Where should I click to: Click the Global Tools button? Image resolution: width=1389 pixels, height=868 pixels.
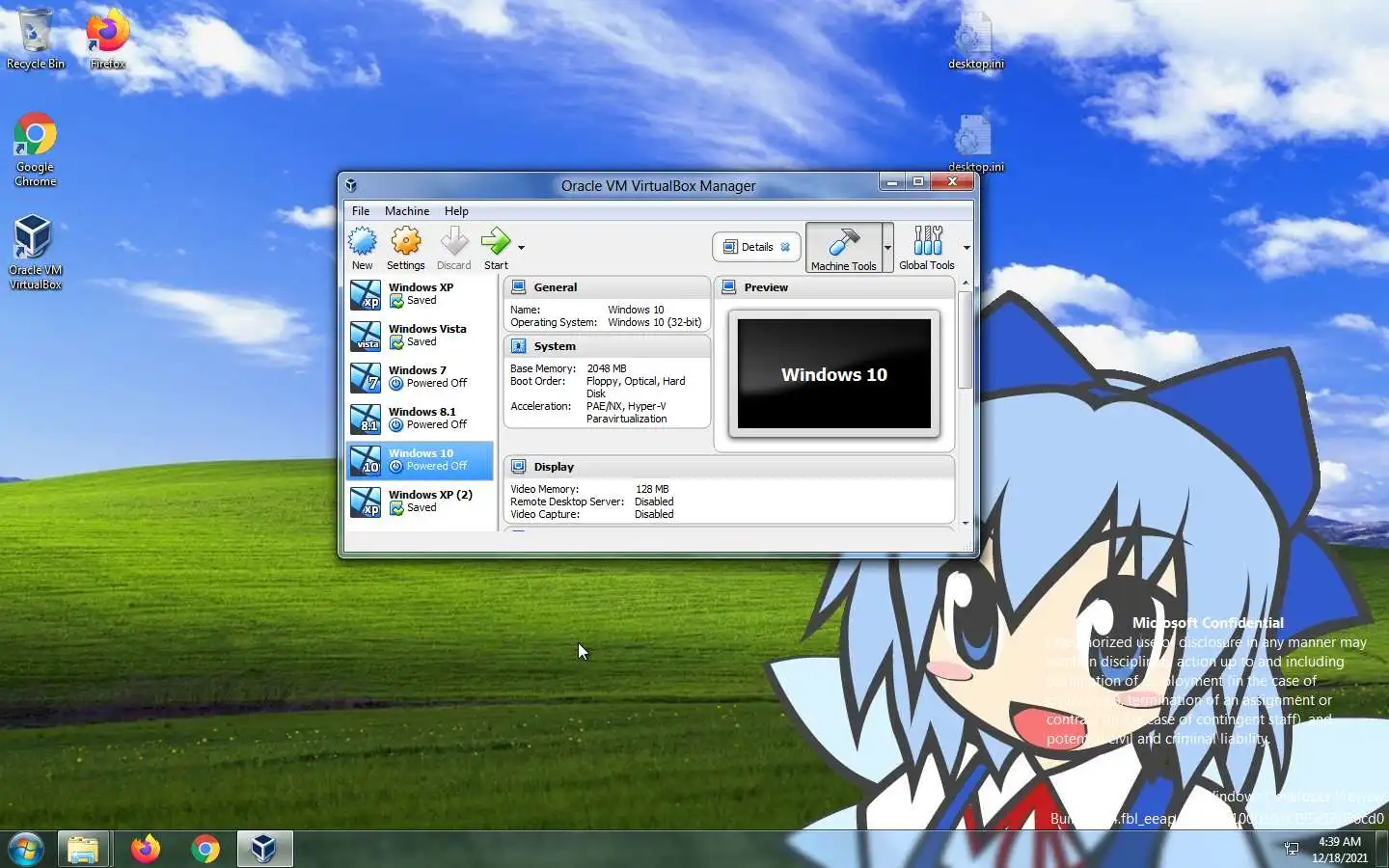[x=927, y=248]
